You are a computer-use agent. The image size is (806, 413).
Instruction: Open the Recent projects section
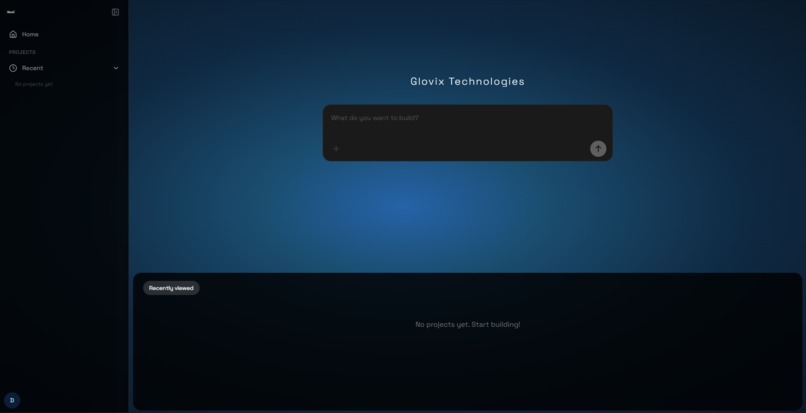64,68
